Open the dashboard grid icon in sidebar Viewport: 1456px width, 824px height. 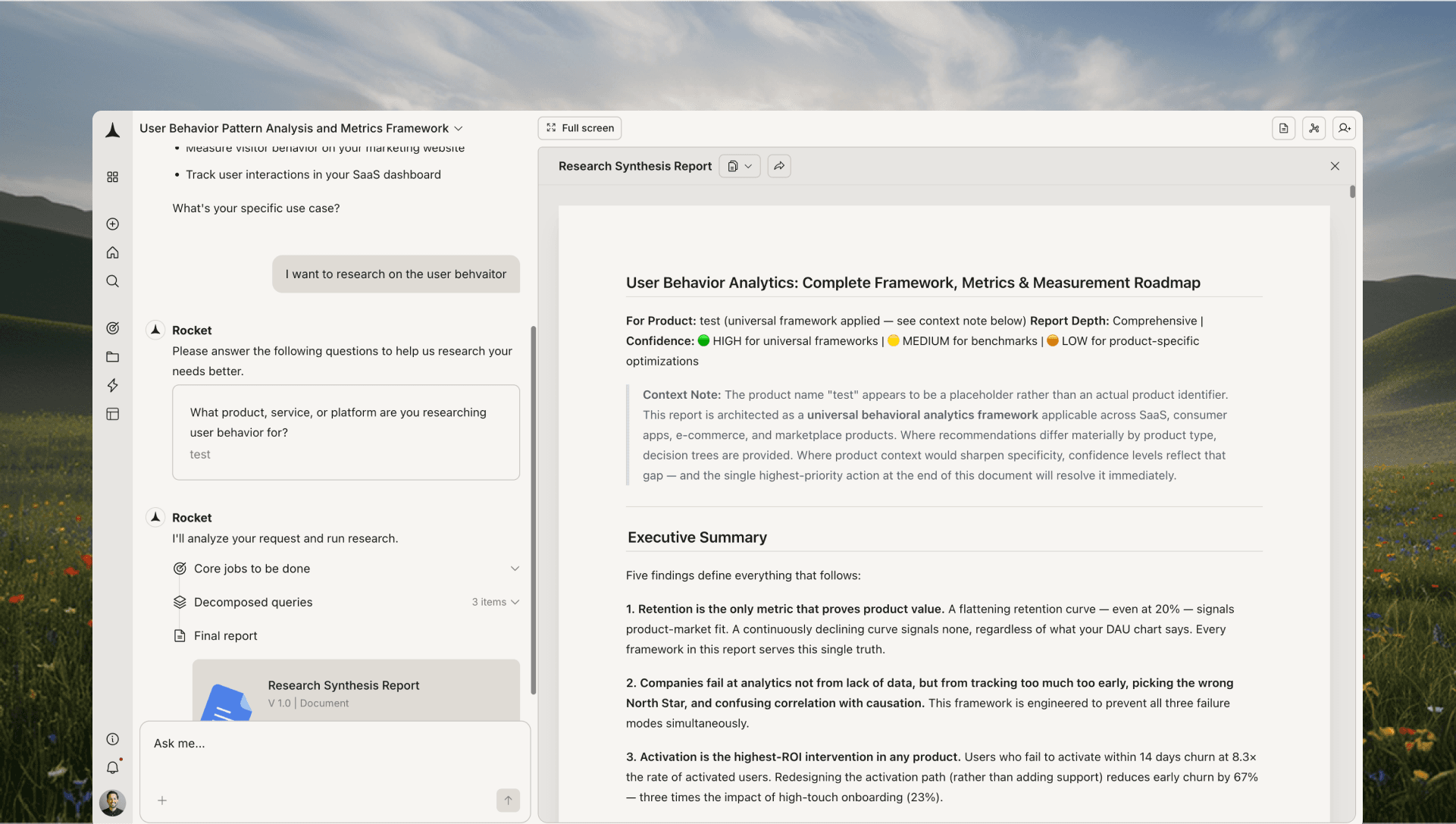click(x=113, y=177)
